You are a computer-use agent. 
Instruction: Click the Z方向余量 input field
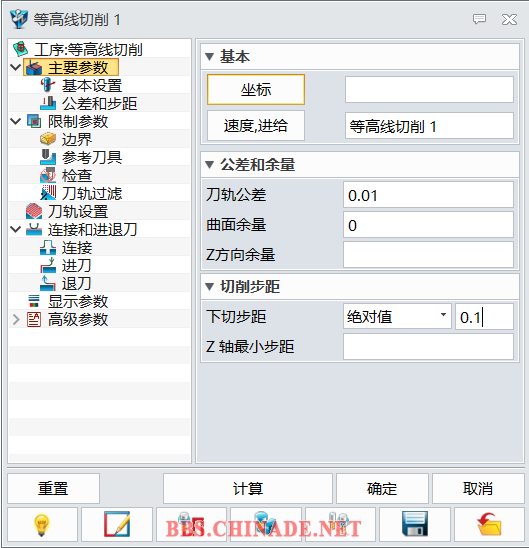coord(428,254)
